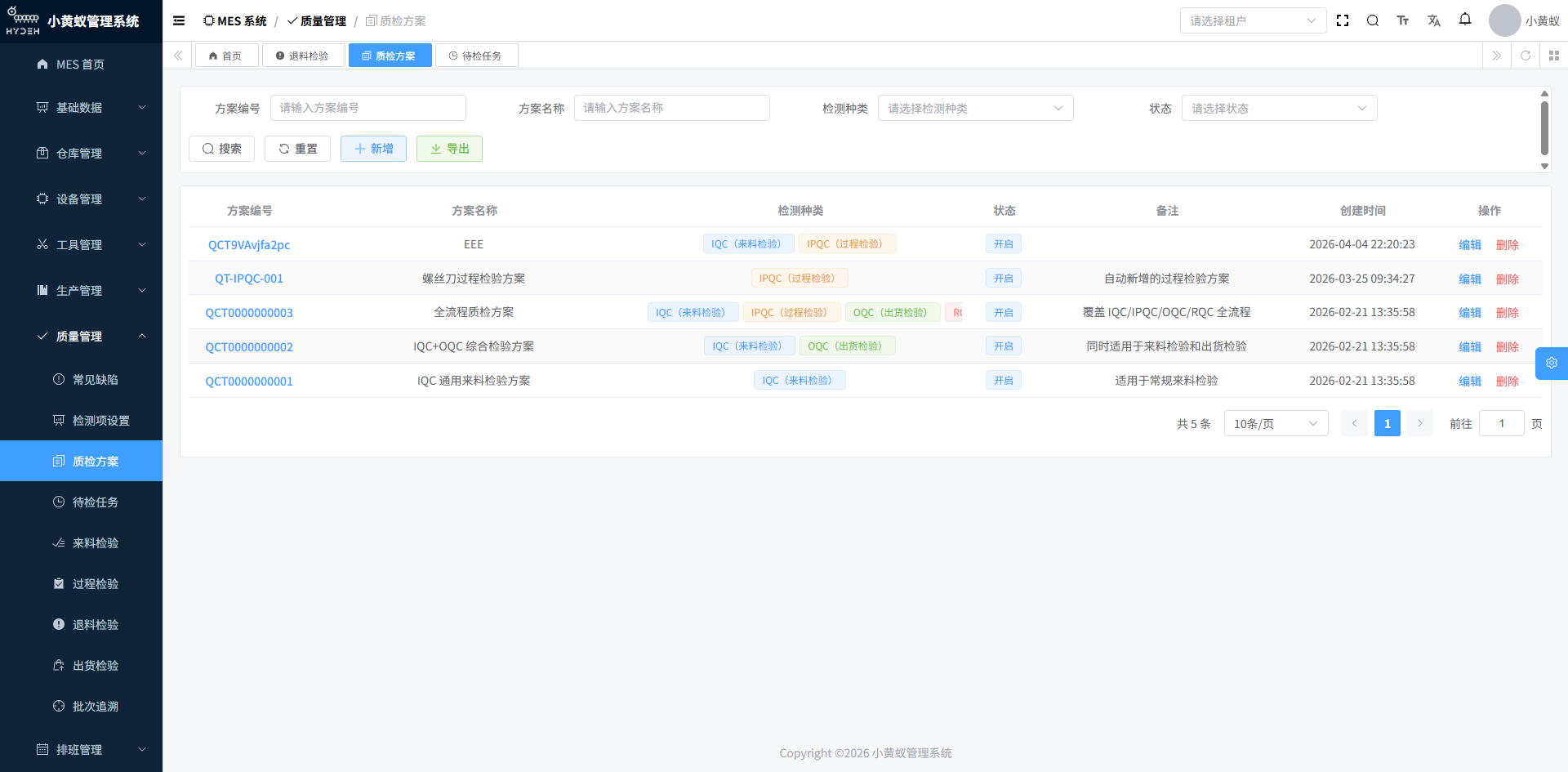Open the 请选择租户 tenant dropdown

(x=1253, y=20)
